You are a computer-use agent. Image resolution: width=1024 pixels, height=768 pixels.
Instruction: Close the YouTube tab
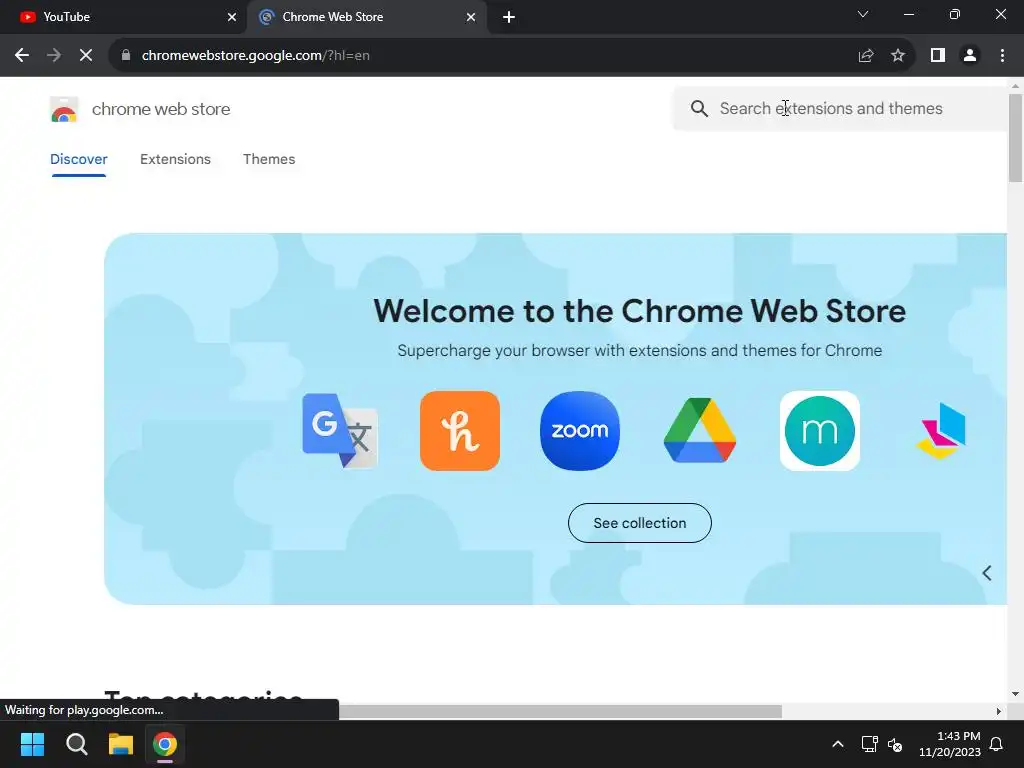click(232, 17)
